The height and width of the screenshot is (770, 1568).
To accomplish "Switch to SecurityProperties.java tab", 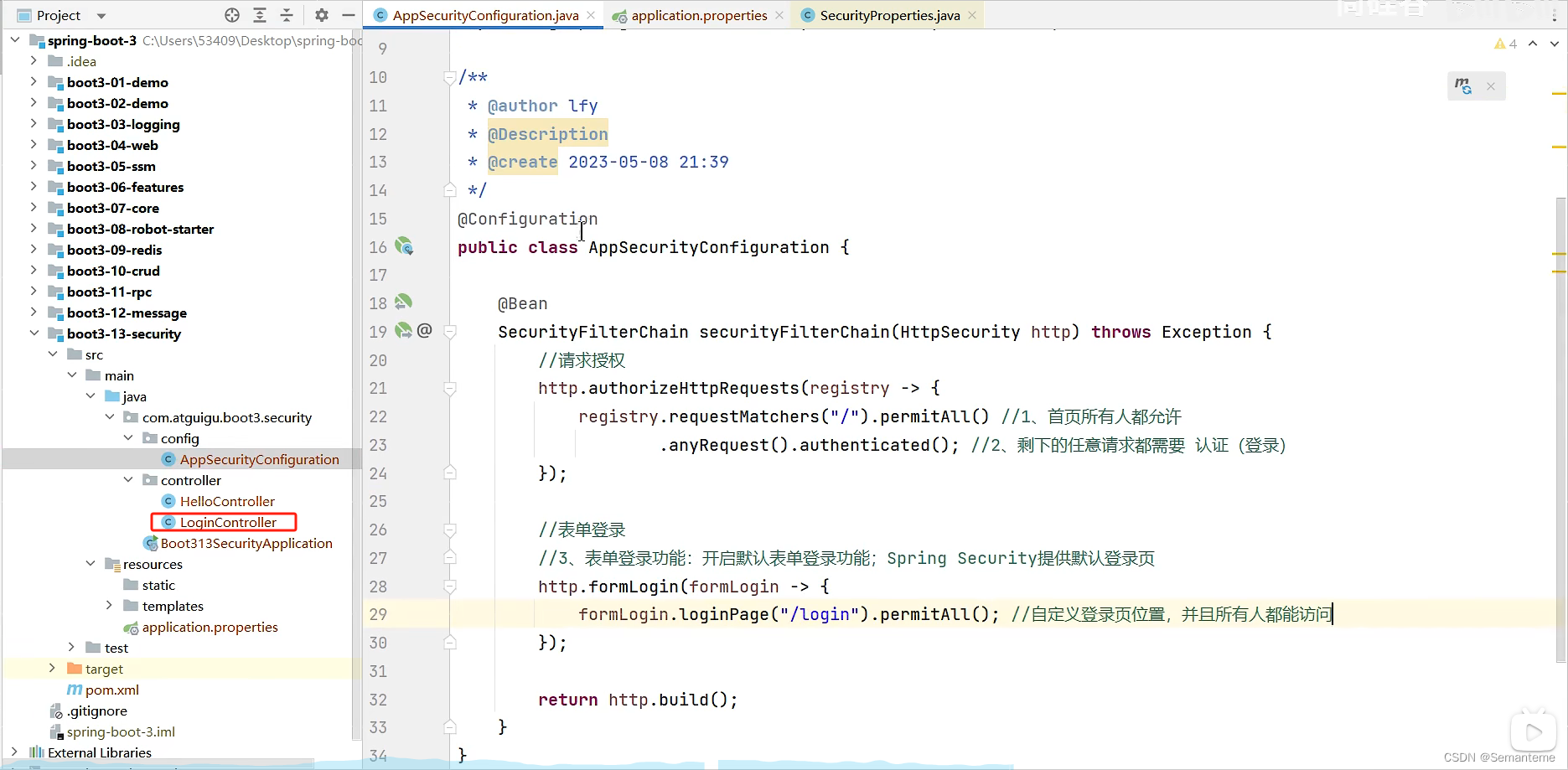I will [x=890, y=15].
